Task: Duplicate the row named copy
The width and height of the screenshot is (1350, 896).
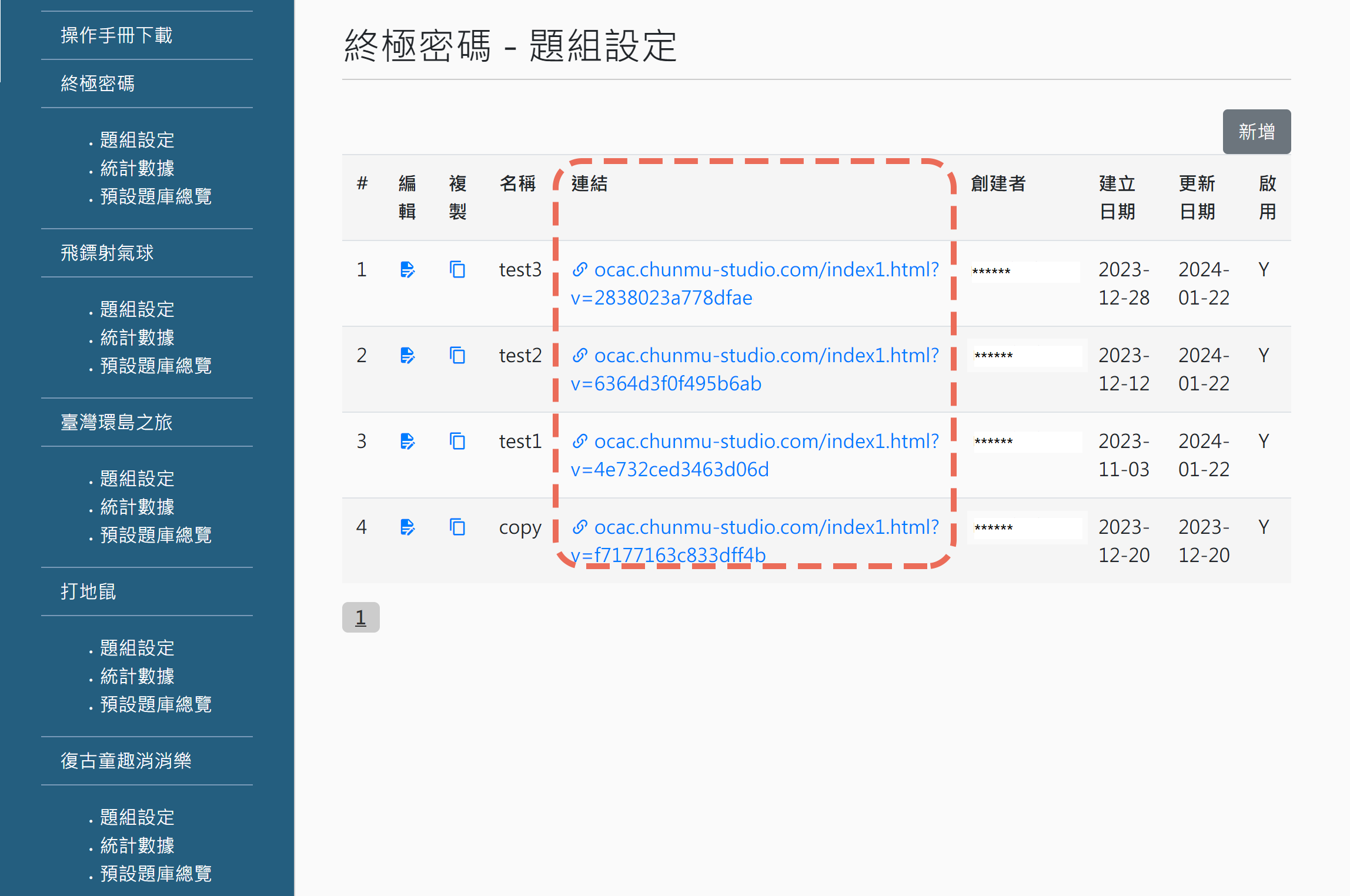Action: (x=457, y=527)
